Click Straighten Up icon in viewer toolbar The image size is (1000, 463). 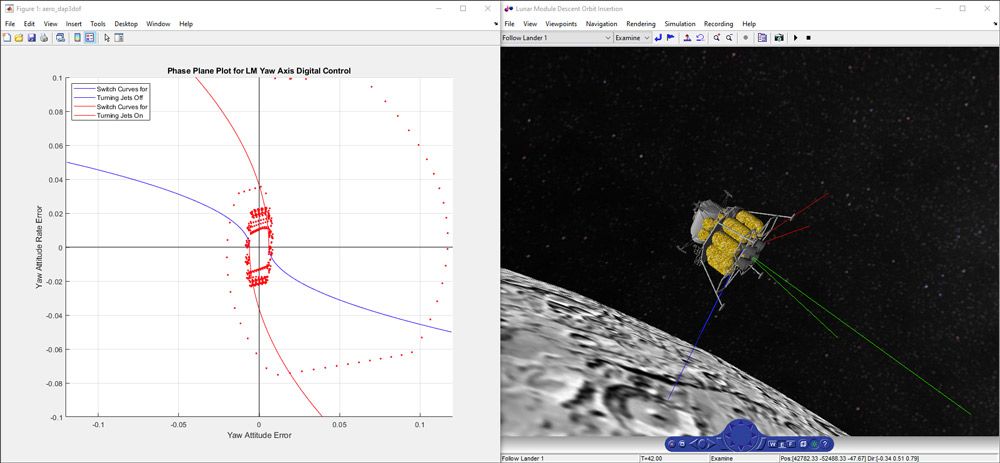[688, 38]
